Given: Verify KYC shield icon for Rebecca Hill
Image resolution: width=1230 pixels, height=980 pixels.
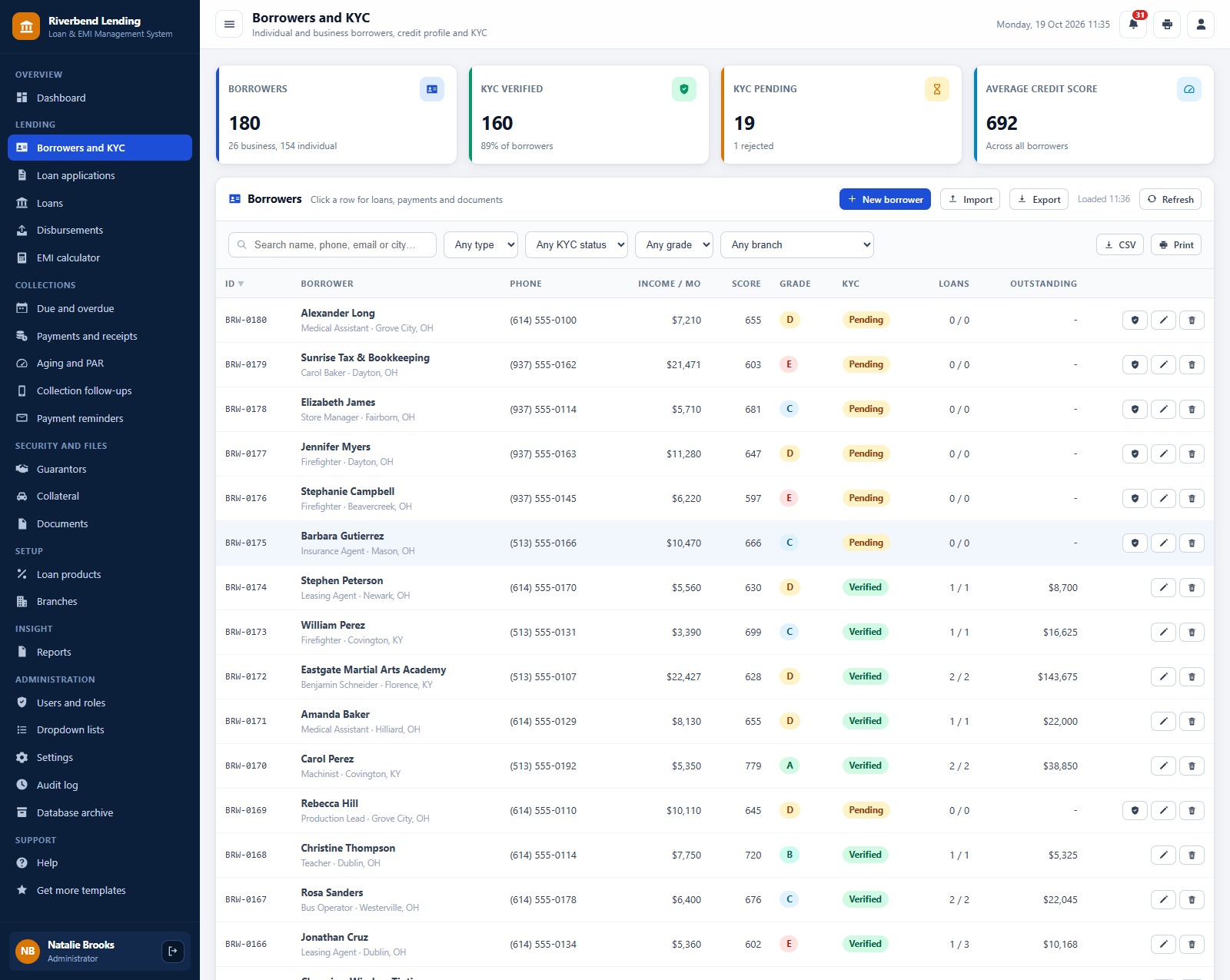Looking at the screenshot, I should click(1135, 810).
